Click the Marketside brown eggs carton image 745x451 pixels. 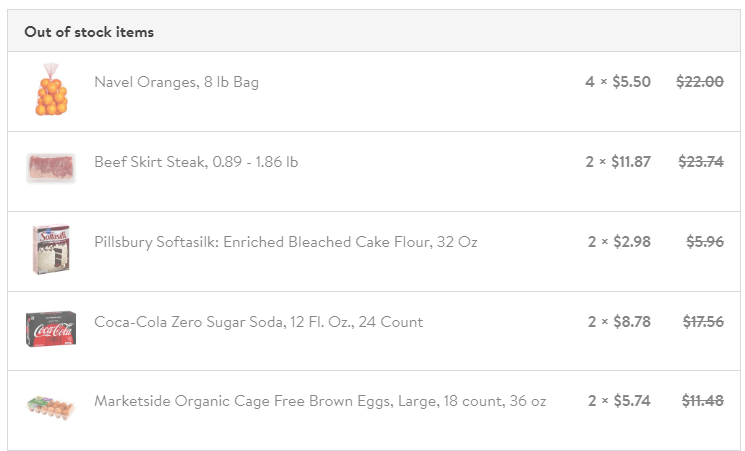coord(51,406)
